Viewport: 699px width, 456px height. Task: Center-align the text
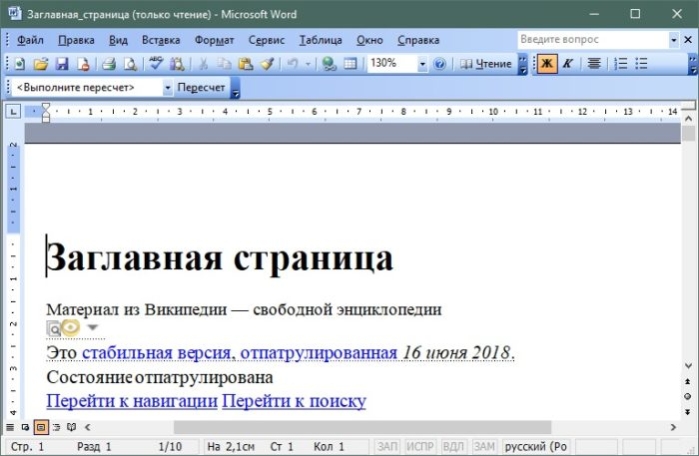594,64
